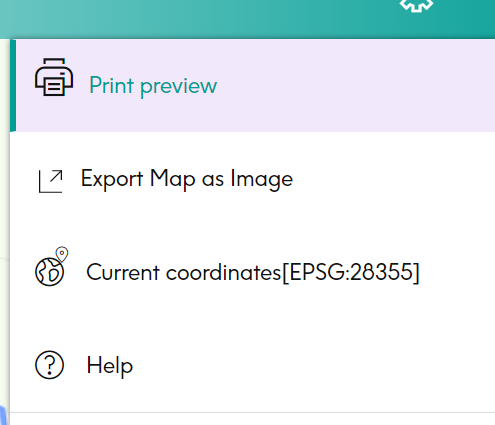Open Current coordinates entry
The height and width of the screenshot is (425, 495).
(x=252, y=272)
